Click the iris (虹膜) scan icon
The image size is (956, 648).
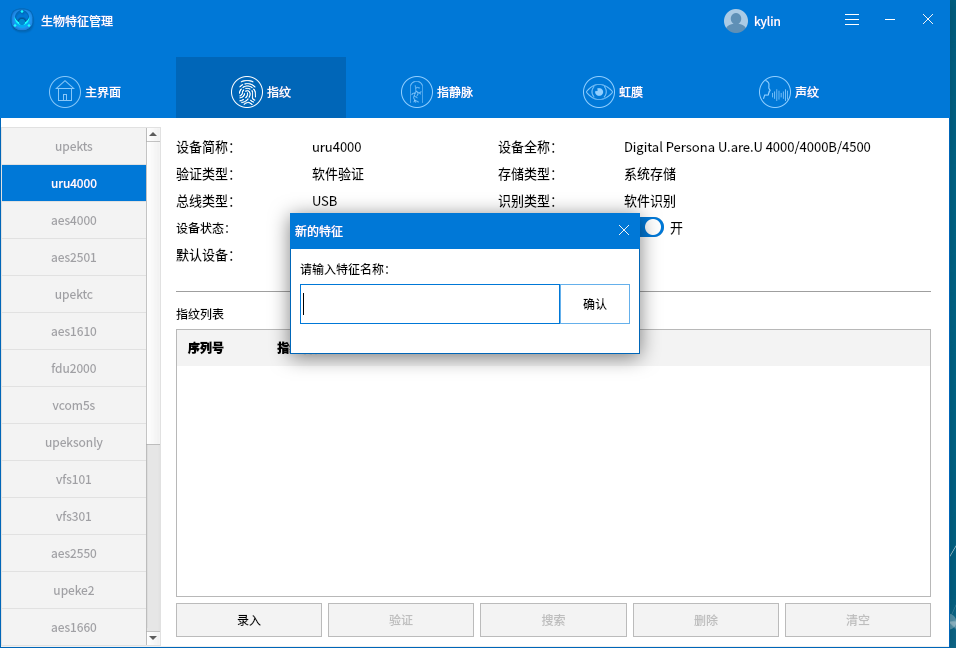pyautogui.click(x=599, y=91)
